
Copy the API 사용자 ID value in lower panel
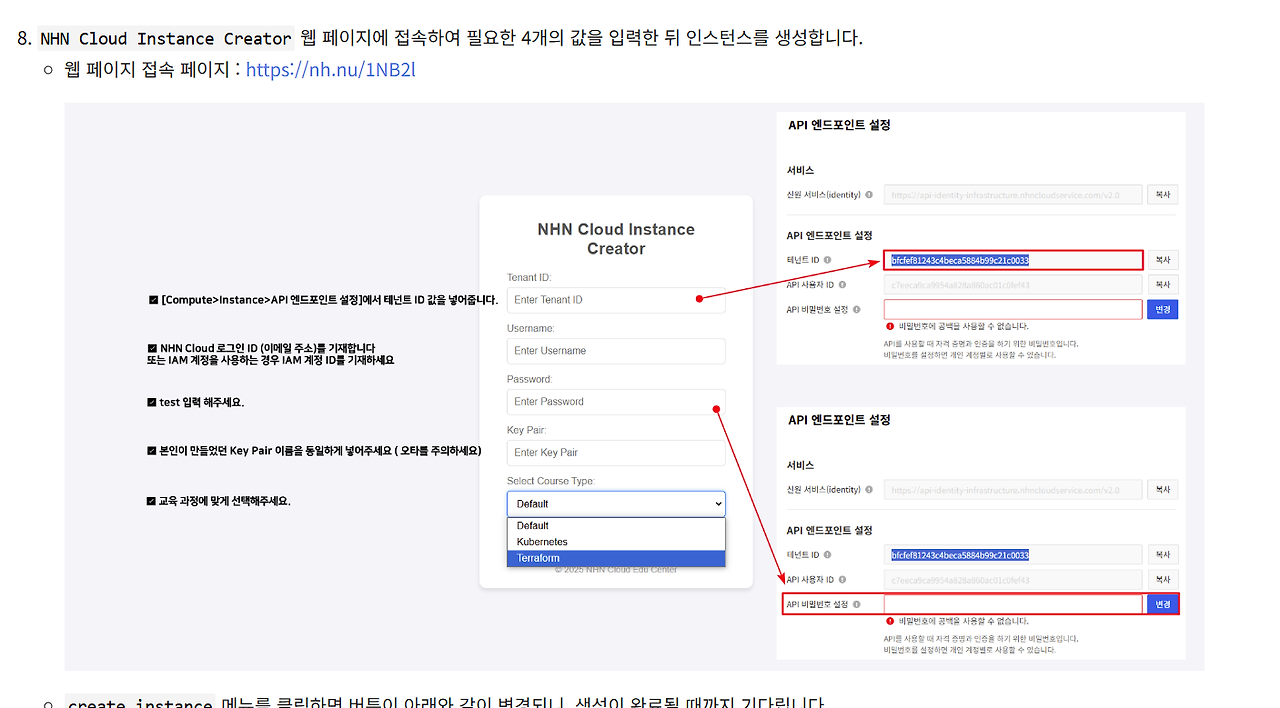pyautogui.click(x=1163, y=580)
